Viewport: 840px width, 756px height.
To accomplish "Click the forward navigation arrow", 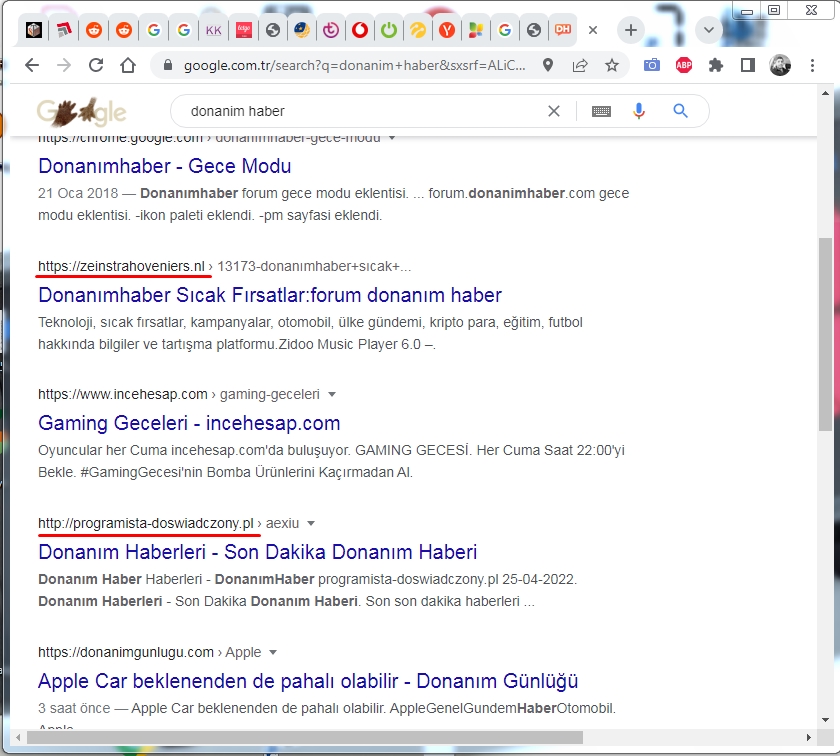I will (x=64, y=65).
